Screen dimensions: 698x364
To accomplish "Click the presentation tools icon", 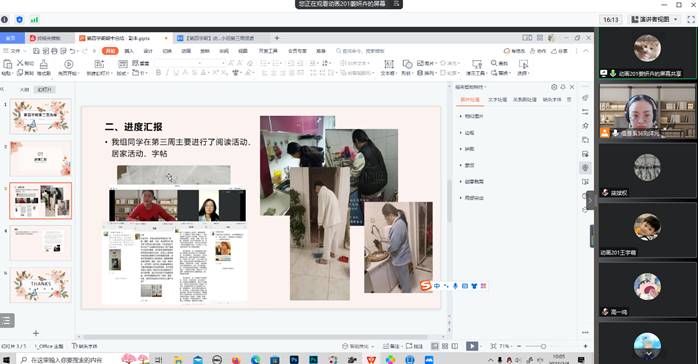I will 477,64.
